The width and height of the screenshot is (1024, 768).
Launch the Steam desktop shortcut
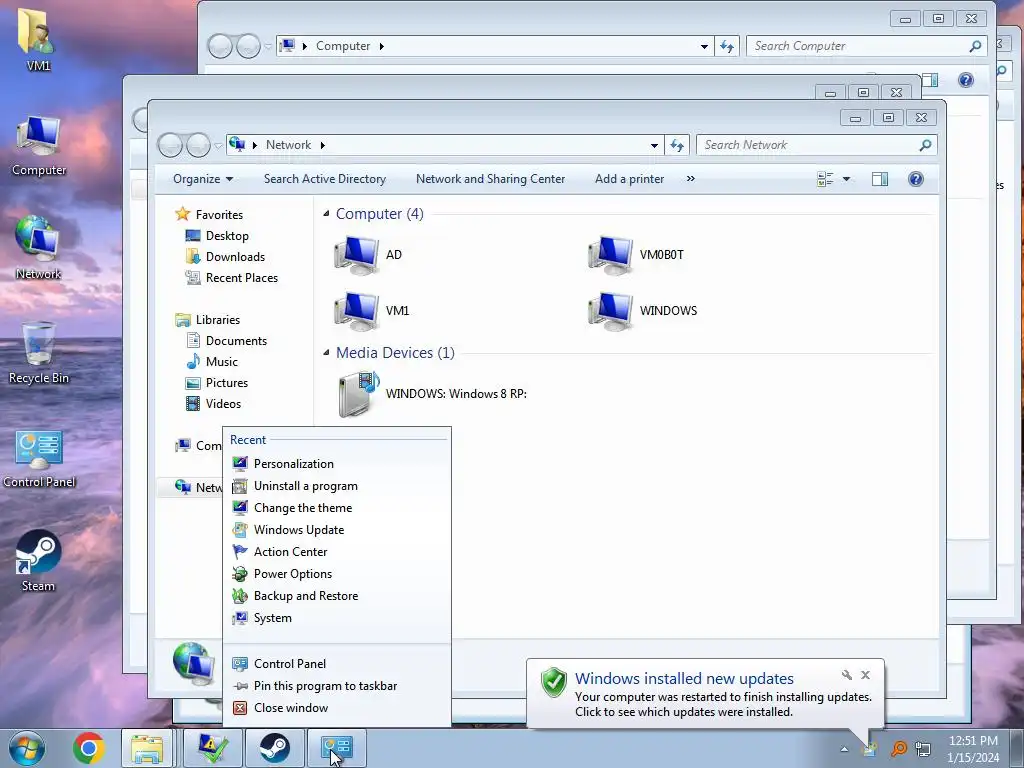point(39,561)
